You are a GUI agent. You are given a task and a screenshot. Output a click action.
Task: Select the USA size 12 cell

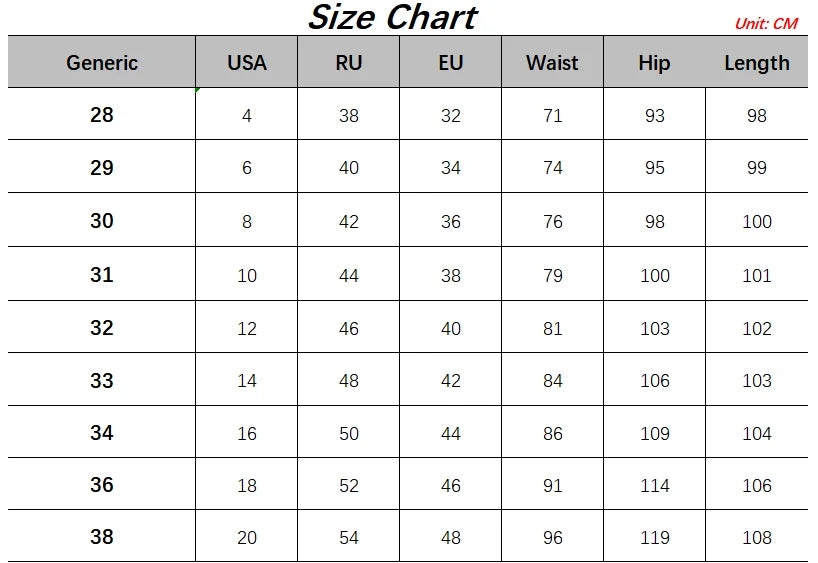point(247,329)
